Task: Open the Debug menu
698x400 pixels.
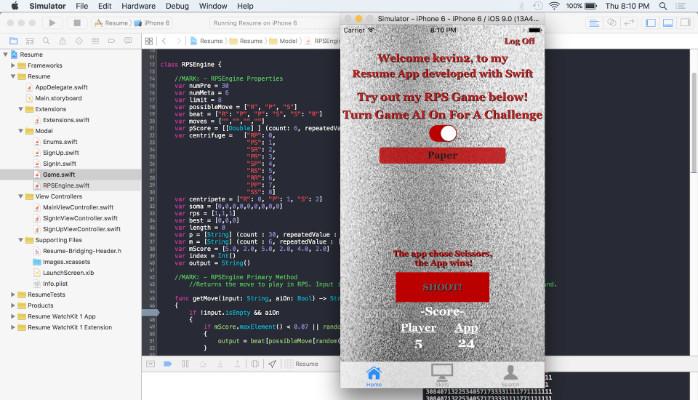Action: tap(177, 6)
